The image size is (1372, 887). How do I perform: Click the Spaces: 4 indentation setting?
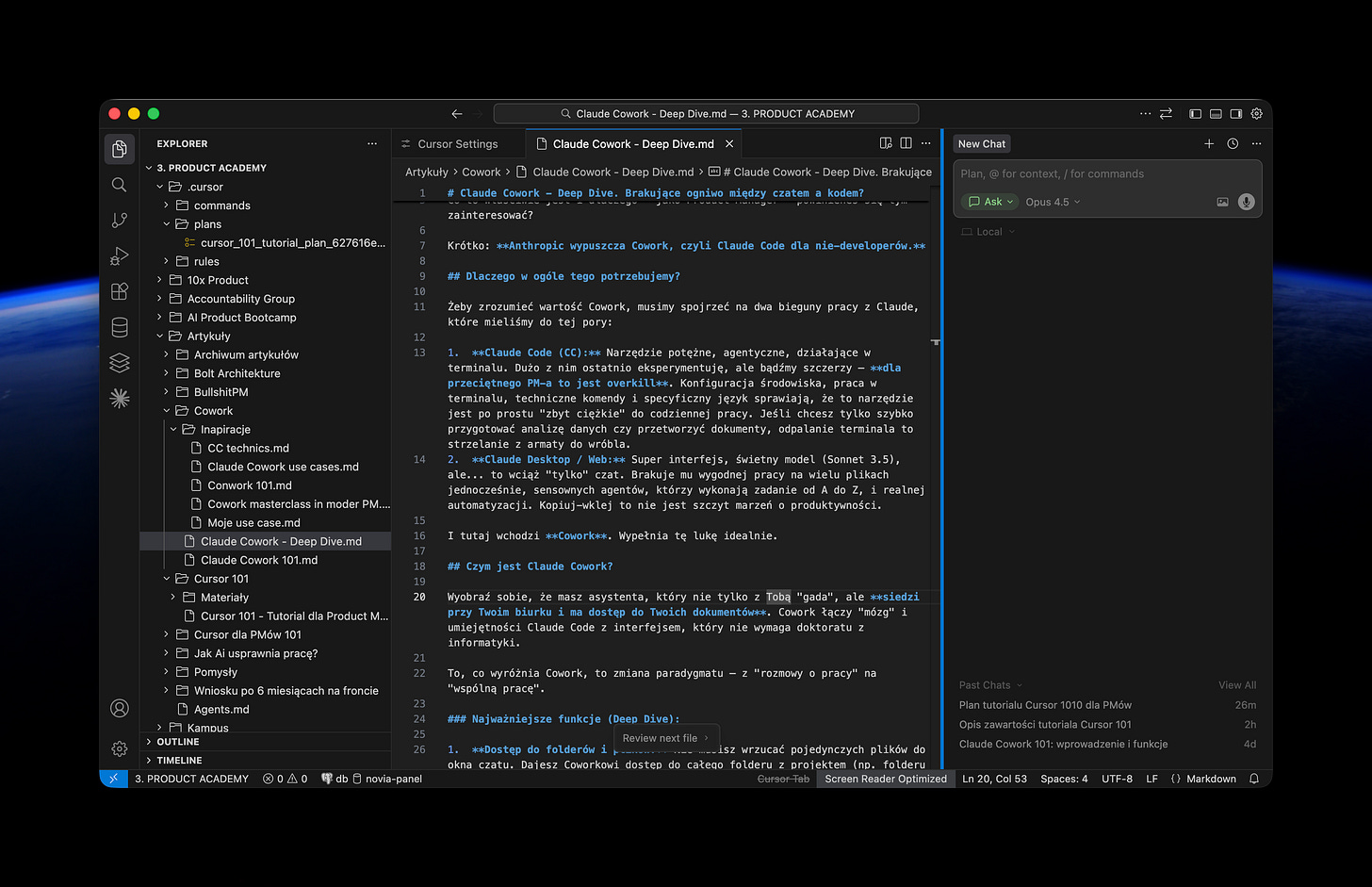(1064, 779)
